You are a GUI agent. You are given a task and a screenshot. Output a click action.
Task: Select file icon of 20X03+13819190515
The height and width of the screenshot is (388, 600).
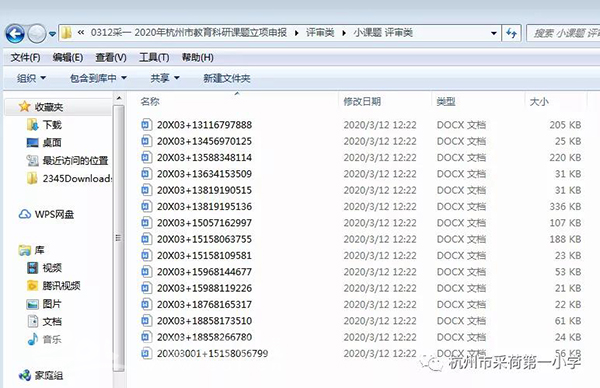click(146, 190)
